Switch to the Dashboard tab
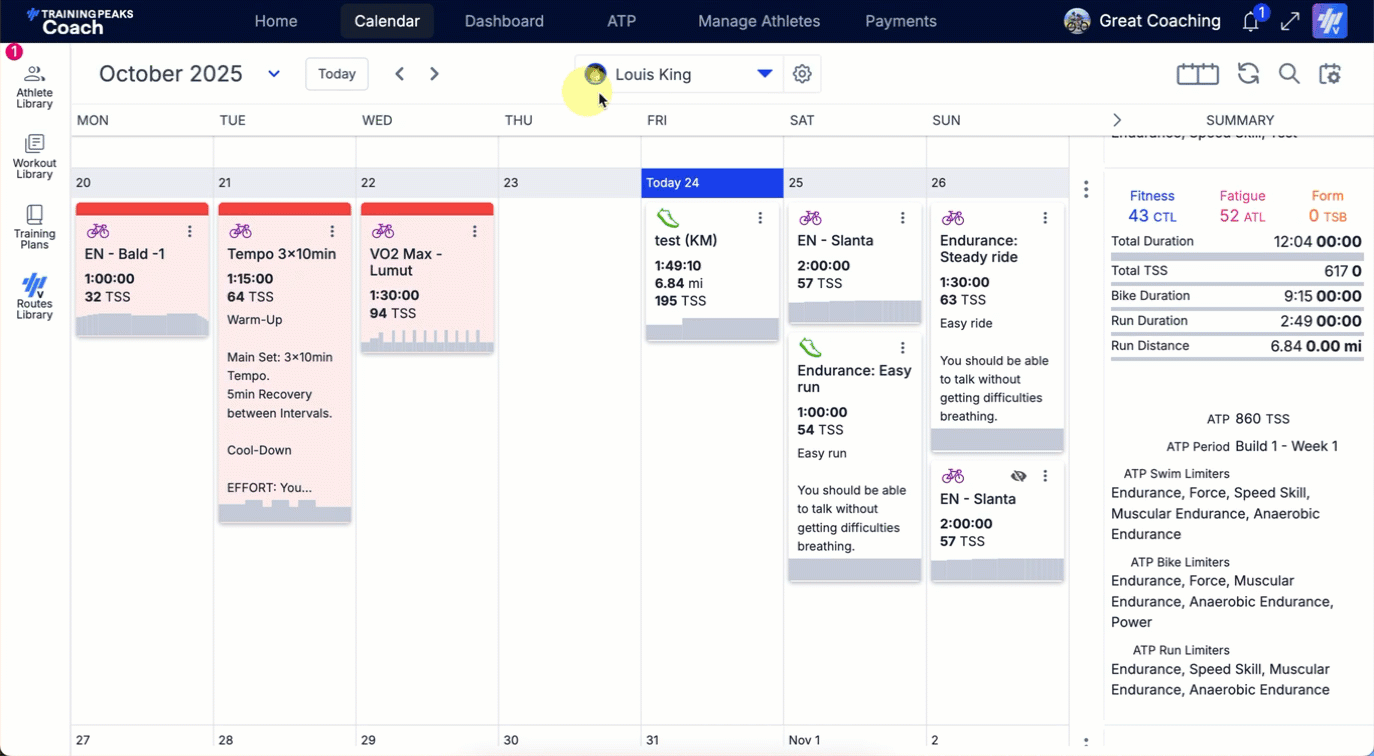The width and height of the screenshot is (1374, 756). (504, 21)
